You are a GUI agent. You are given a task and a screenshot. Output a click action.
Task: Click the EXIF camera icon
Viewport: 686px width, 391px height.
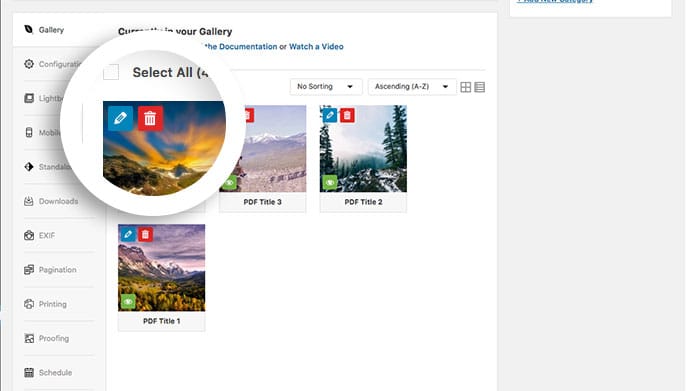pos(29,235)
